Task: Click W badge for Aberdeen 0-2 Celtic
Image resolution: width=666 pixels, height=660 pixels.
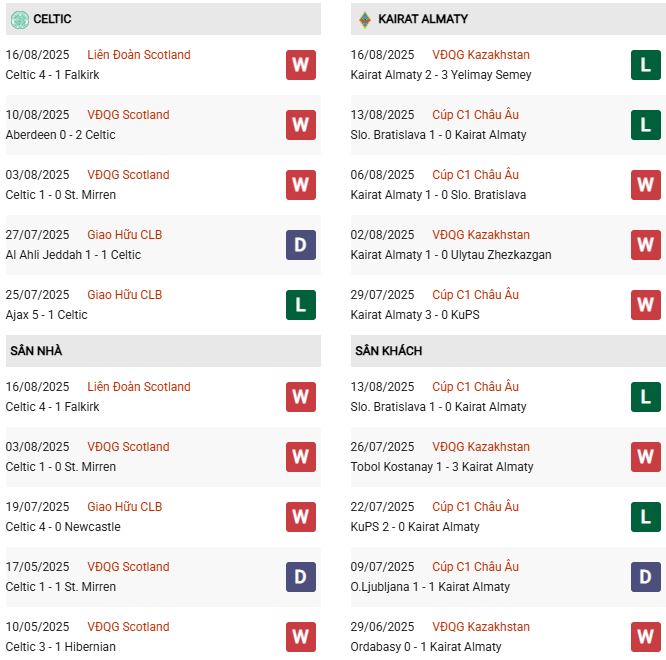Action: click(x=300, y=125)
